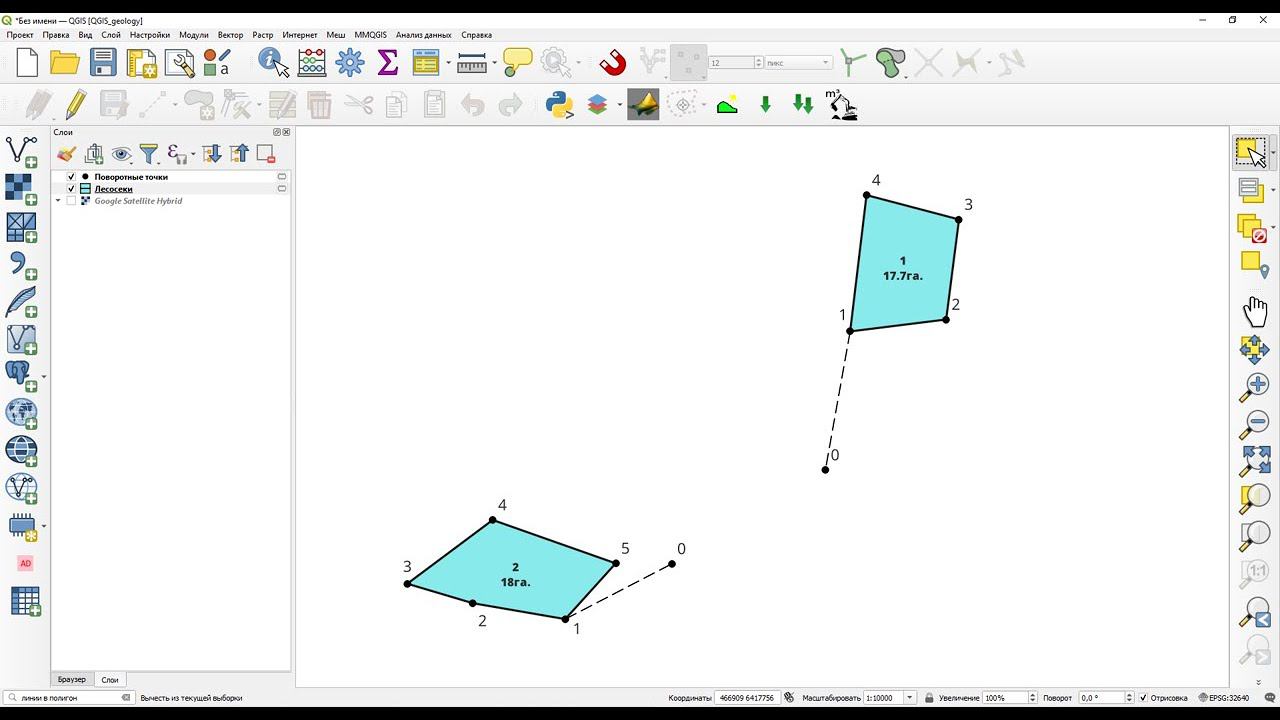Open the Слой menu
1280x720 pixels.
click(x=111, y=35)
